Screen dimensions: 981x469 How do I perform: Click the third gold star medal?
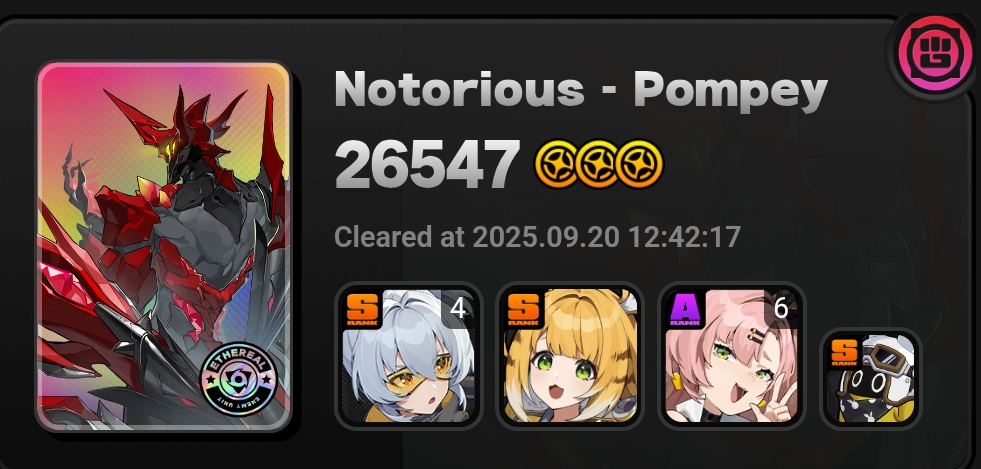(x=639, y=164)
